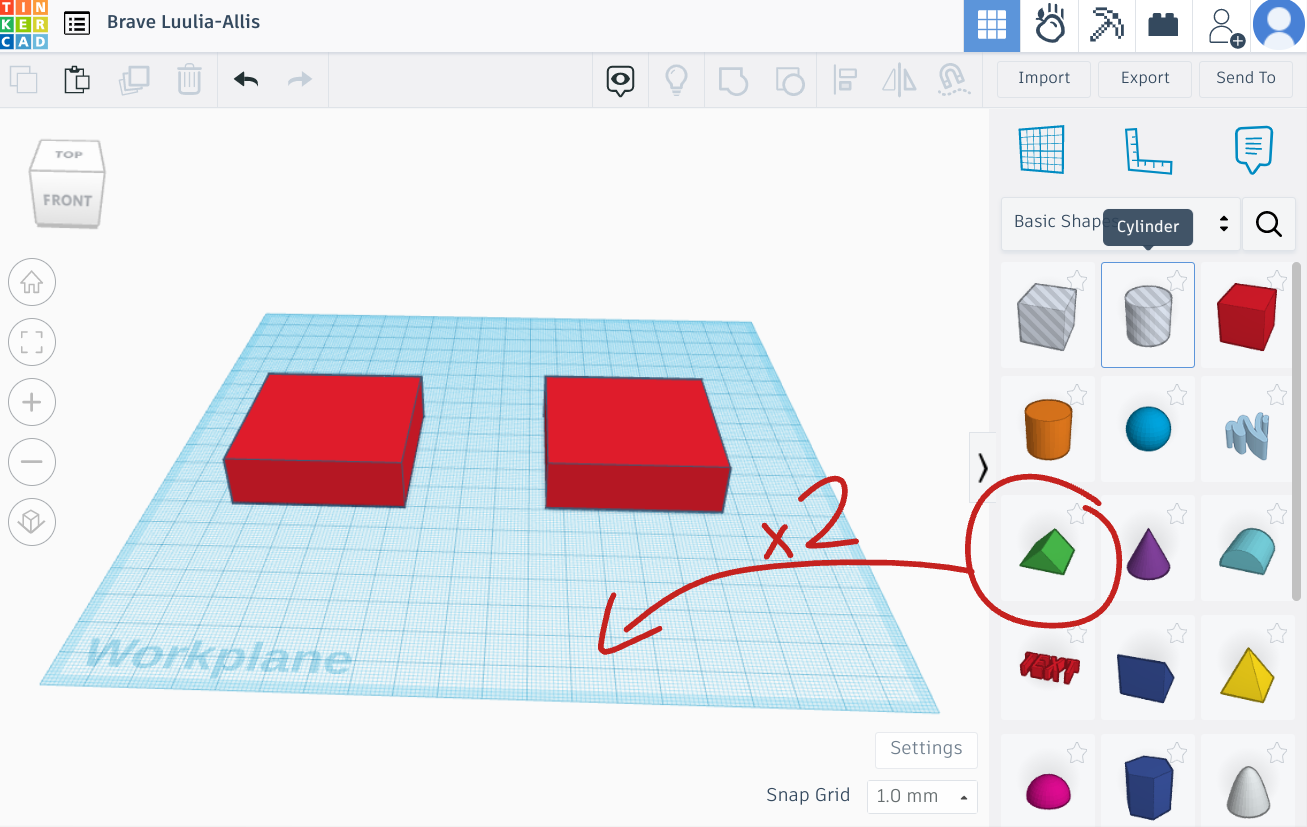Collapse the shapes panel with the chevron

coord(982,466)
